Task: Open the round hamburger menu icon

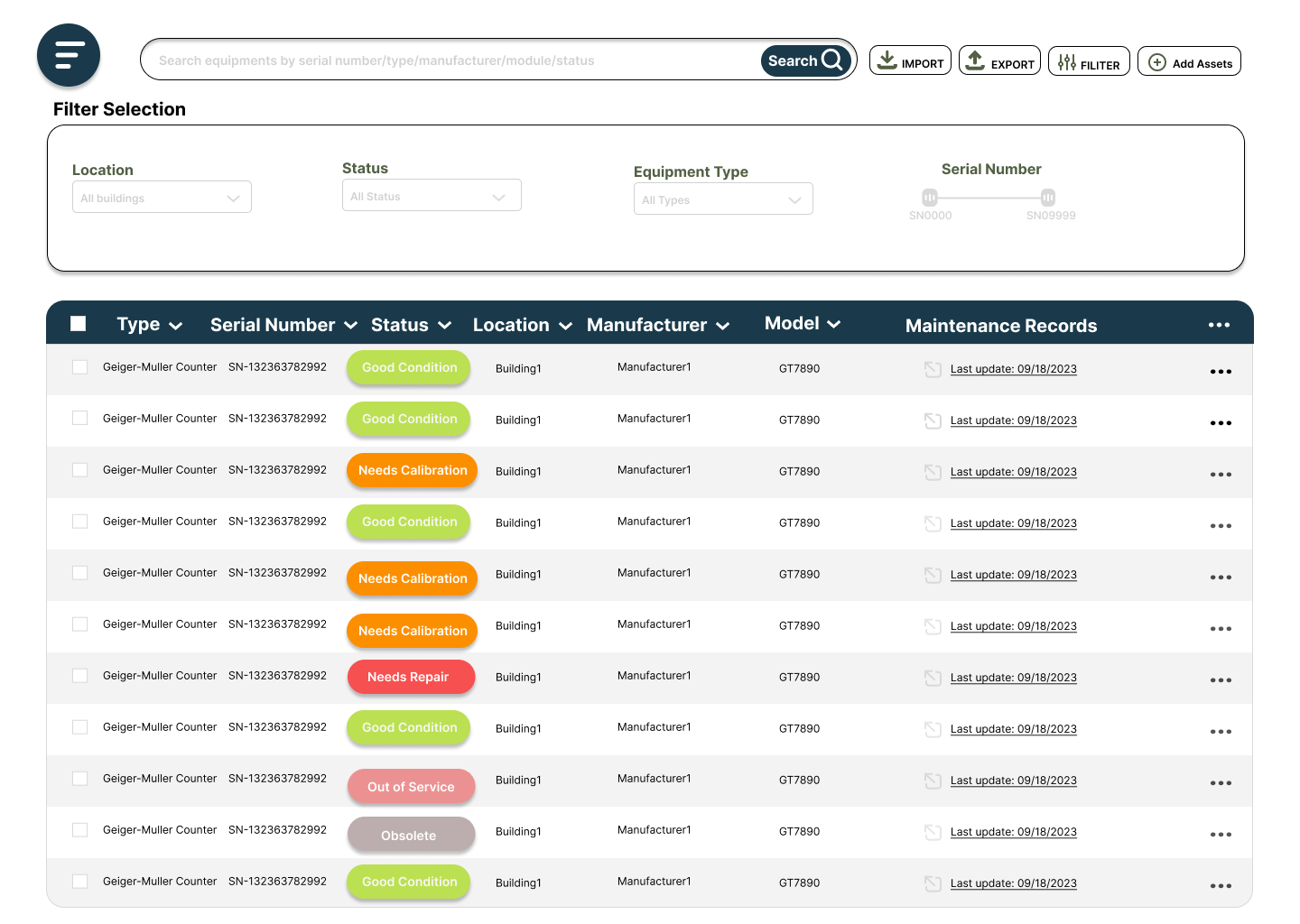Action: point(69,55)
